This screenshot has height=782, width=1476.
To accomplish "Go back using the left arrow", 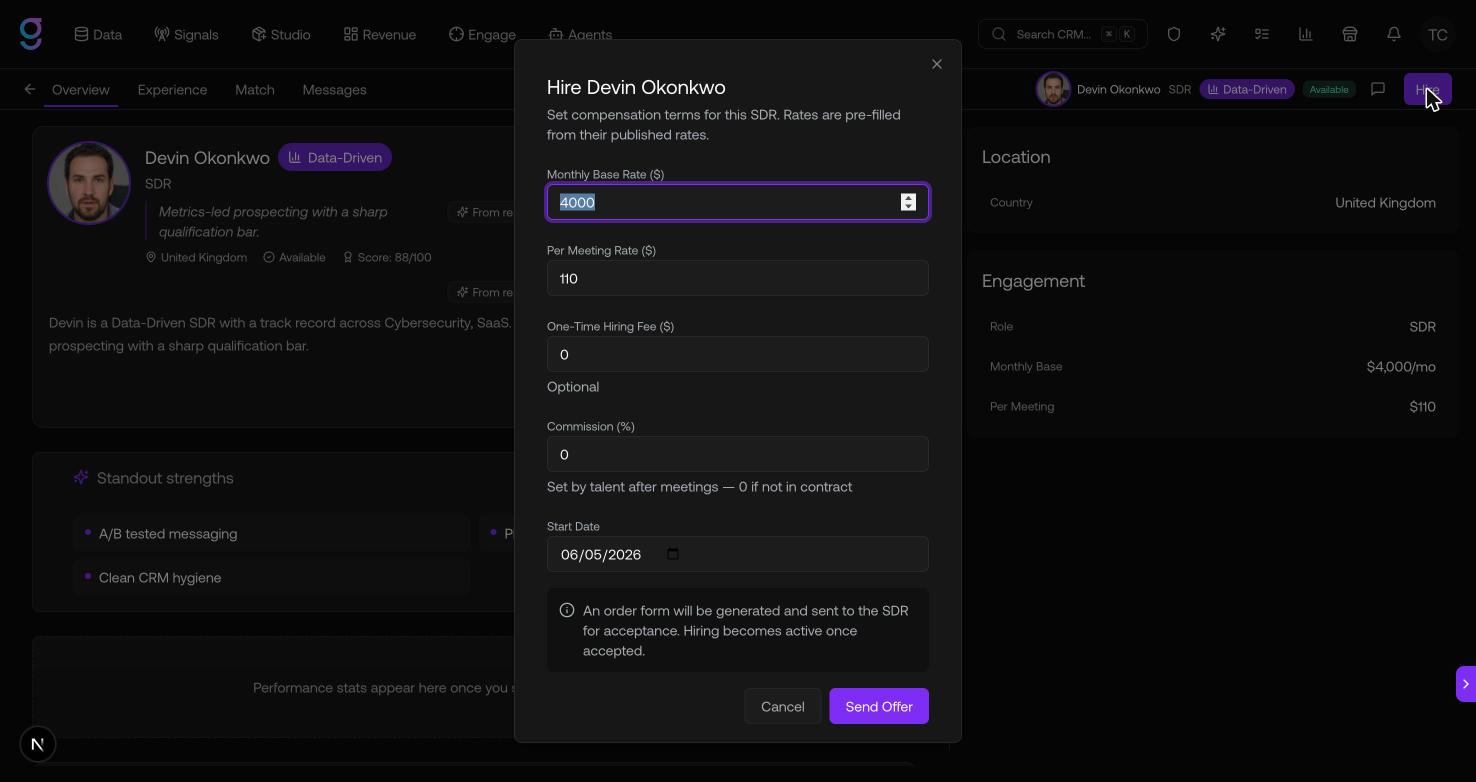I will pos(30,89).
